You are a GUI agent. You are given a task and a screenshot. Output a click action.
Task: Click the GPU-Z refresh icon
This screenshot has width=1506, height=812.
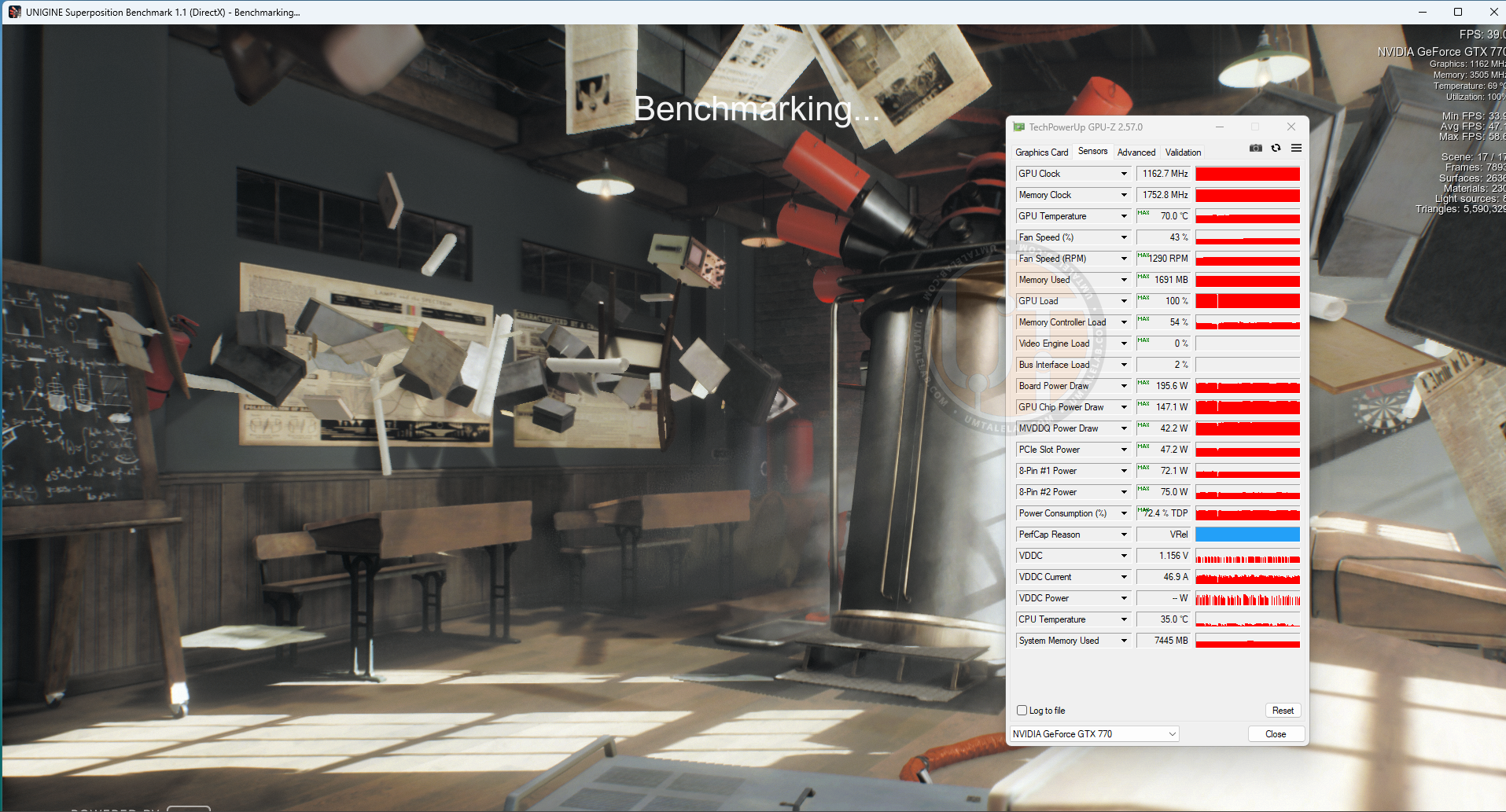point(1276,148)
